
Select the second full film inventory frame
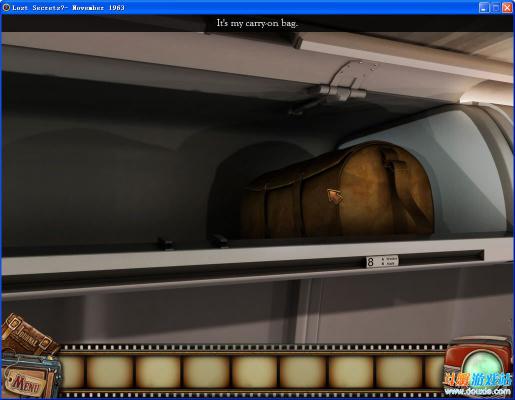click(158, 372)
